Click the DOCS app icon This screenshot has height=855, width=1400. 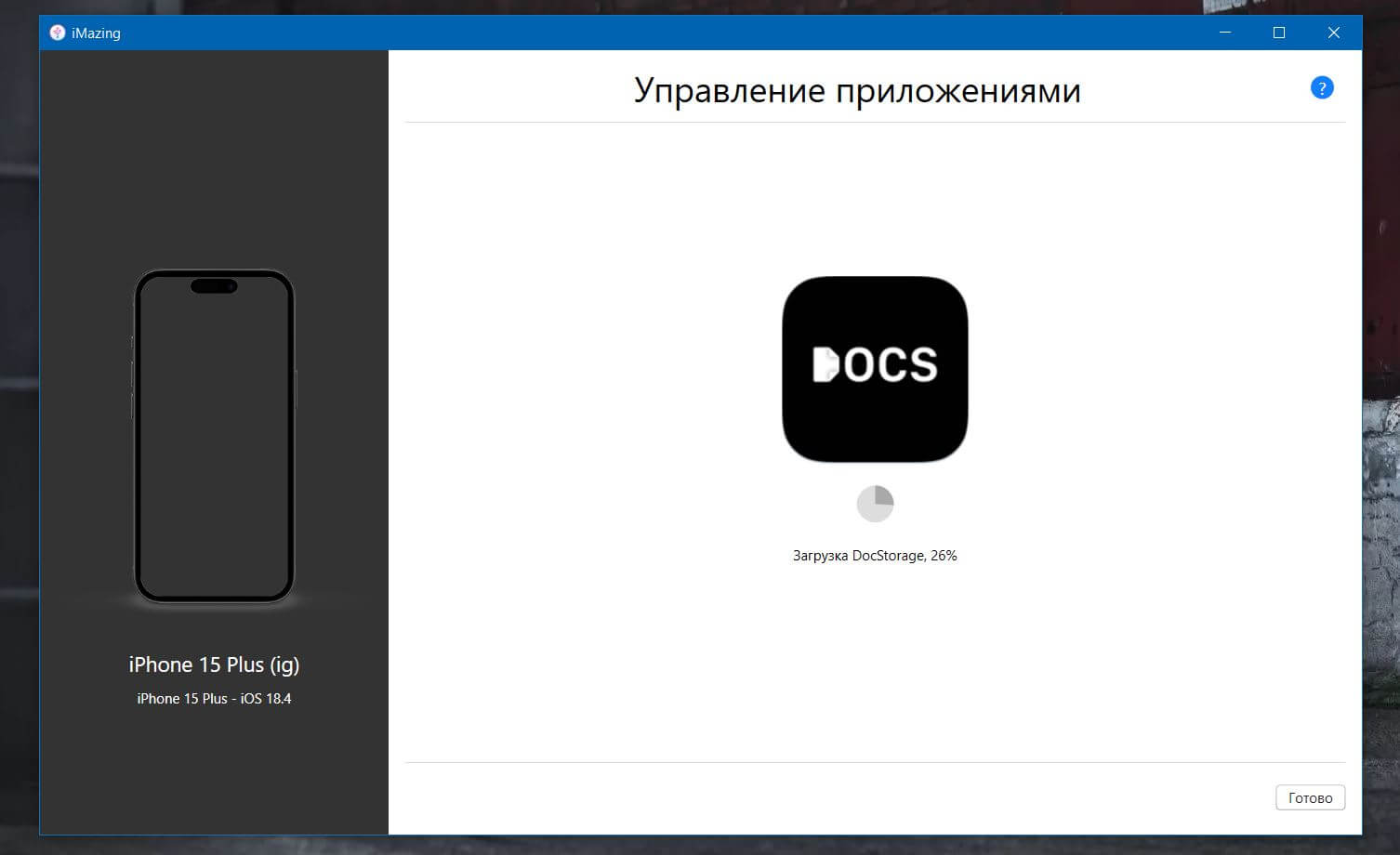point(875,368)
